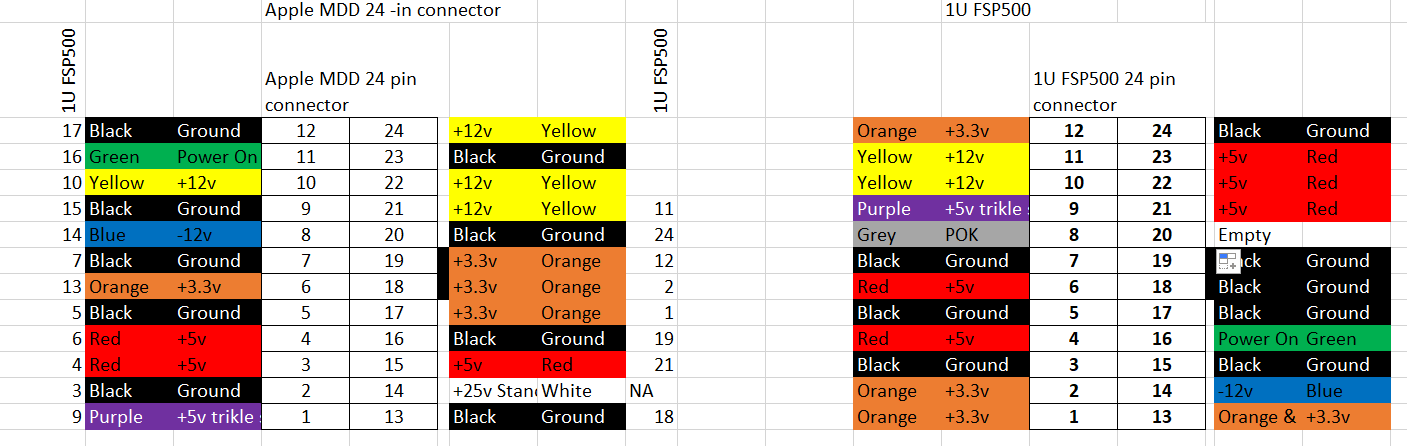This screenshot has width=1407, height=446.
Task: Click the Quick Analysis smart tag icon
Action: point(1228,262)
